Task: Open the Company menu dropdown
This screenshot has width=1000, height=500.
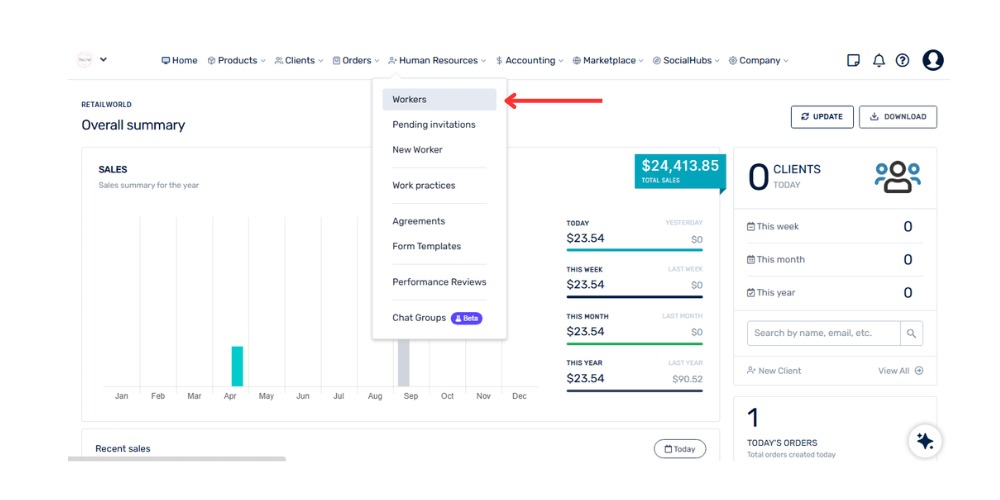Action: tap(759, 60)
